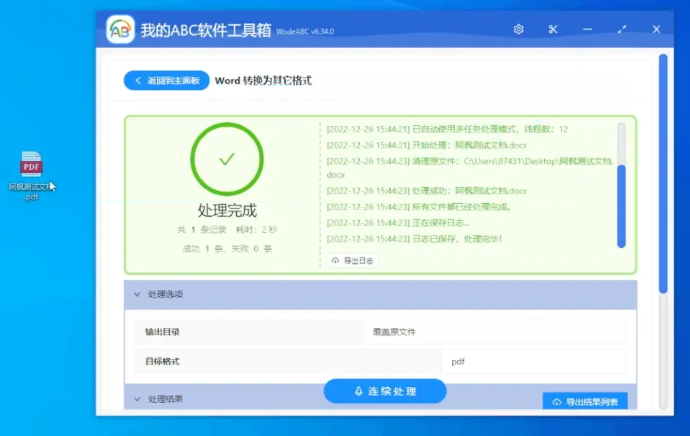Click log line 所有文件都已经处理完成

[418, 207]
